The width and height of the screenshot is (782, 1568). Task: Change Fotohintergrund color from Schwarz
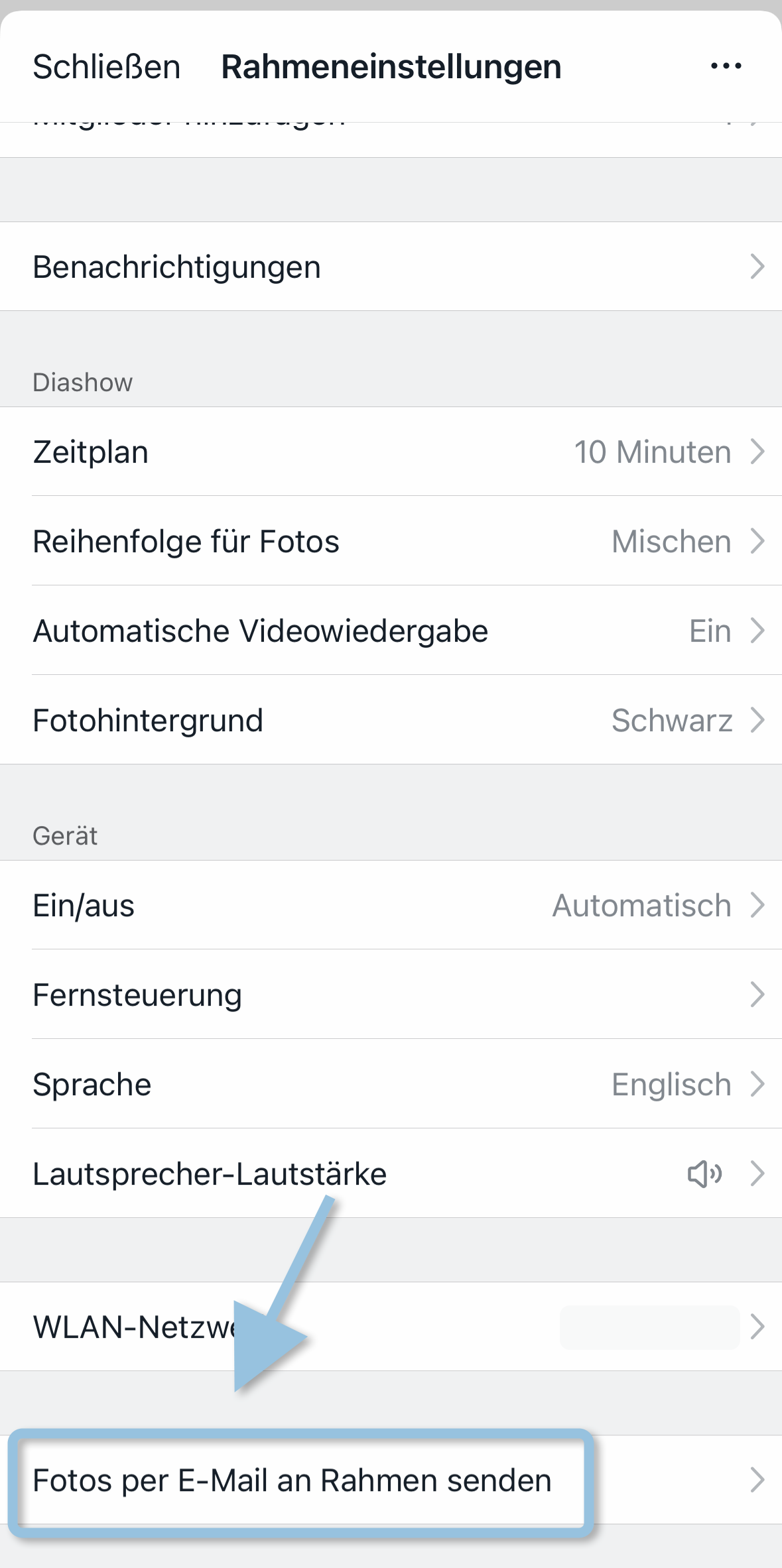pyautogui.click(x=671, y=721)
